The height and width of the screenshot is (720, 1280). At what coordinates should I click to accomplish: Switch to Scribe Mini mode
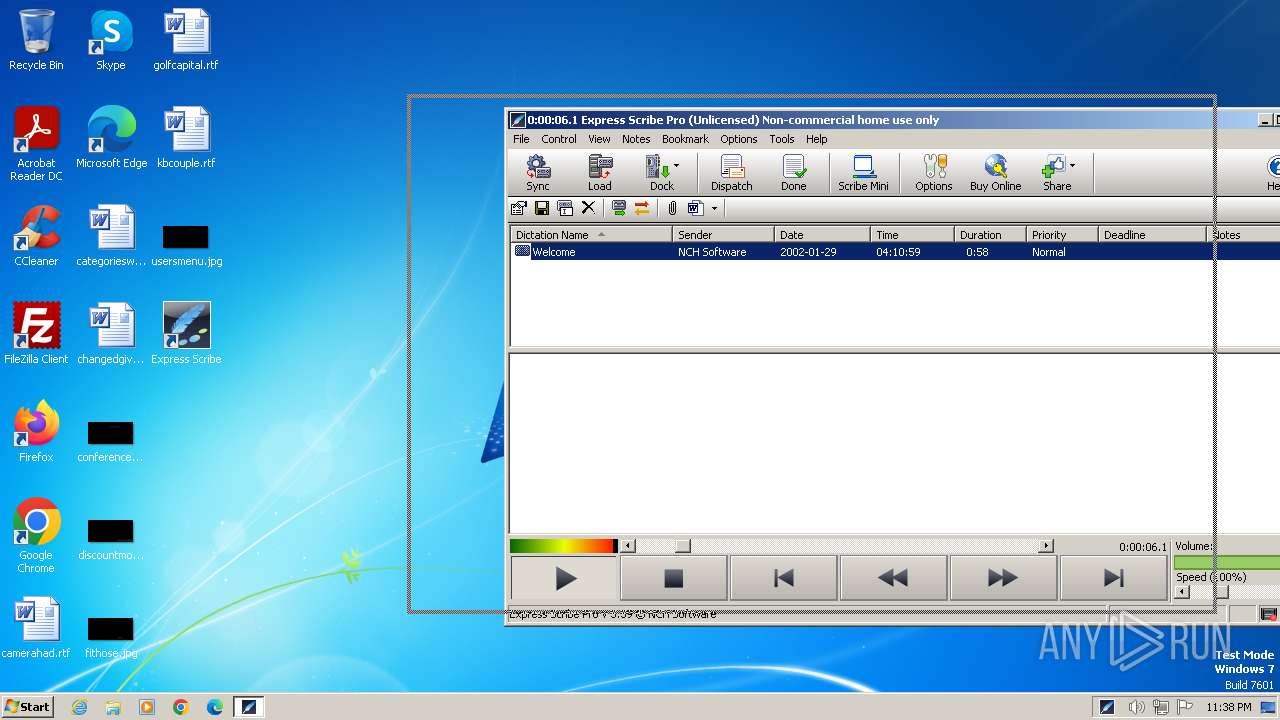[863, 173]
